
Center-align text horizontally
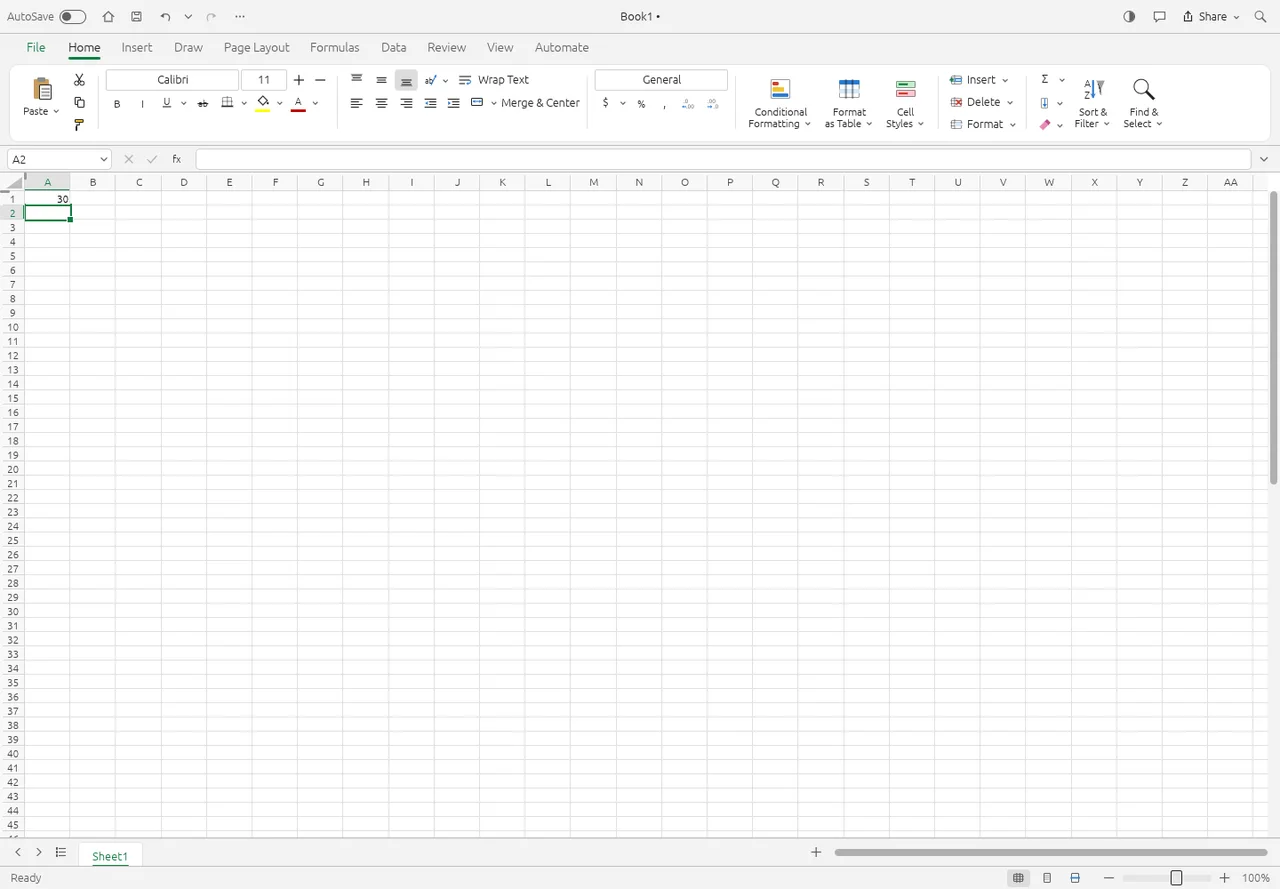381,103
